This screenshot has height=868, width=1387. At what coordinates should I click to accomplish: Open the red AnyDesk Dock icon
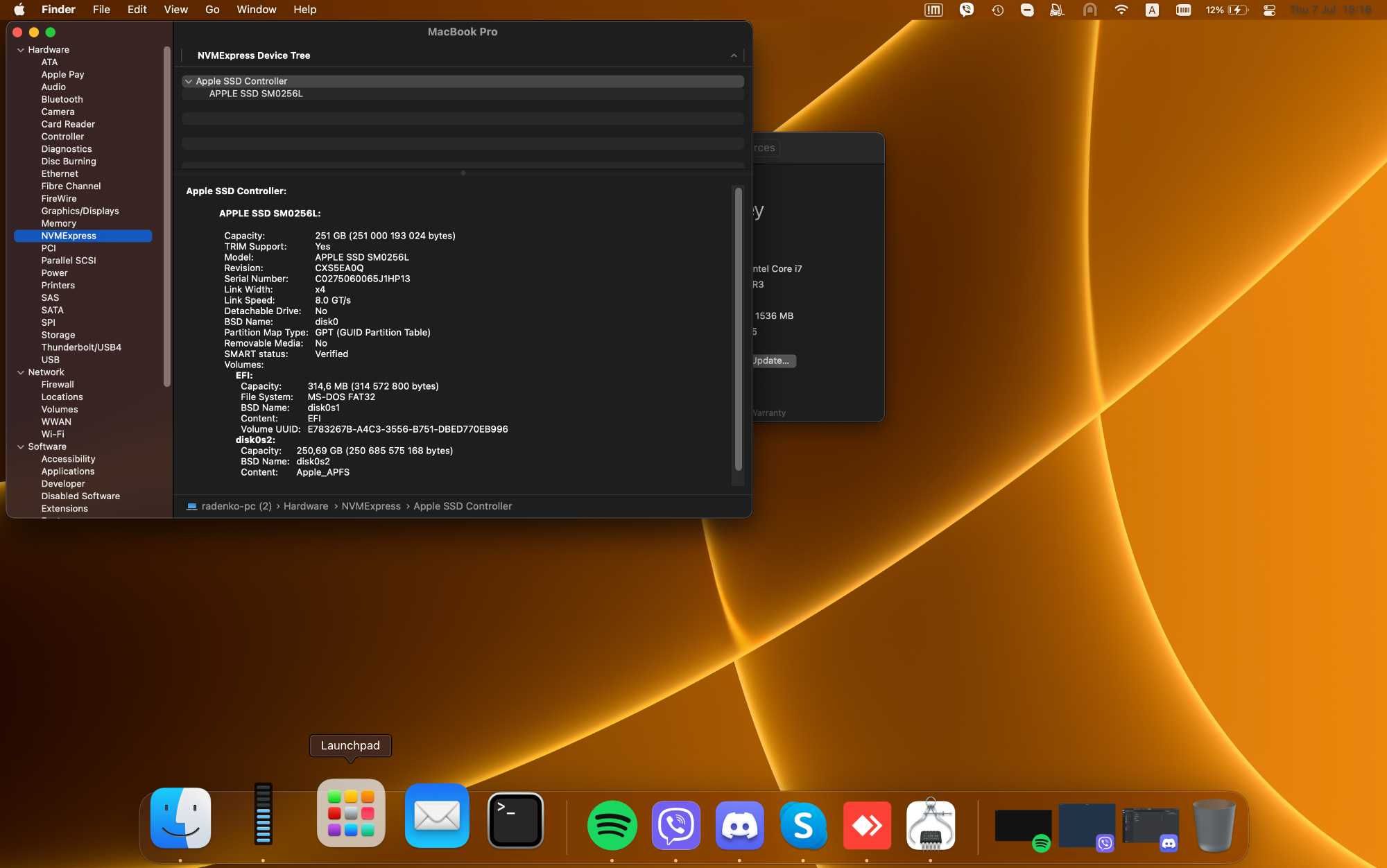click(x=867, y=825)
